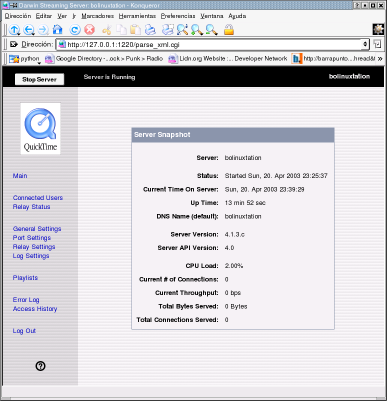The height and width of the screenshot is (401, 387).
Task: Go to the Home page icon
Action: (58, 30)
